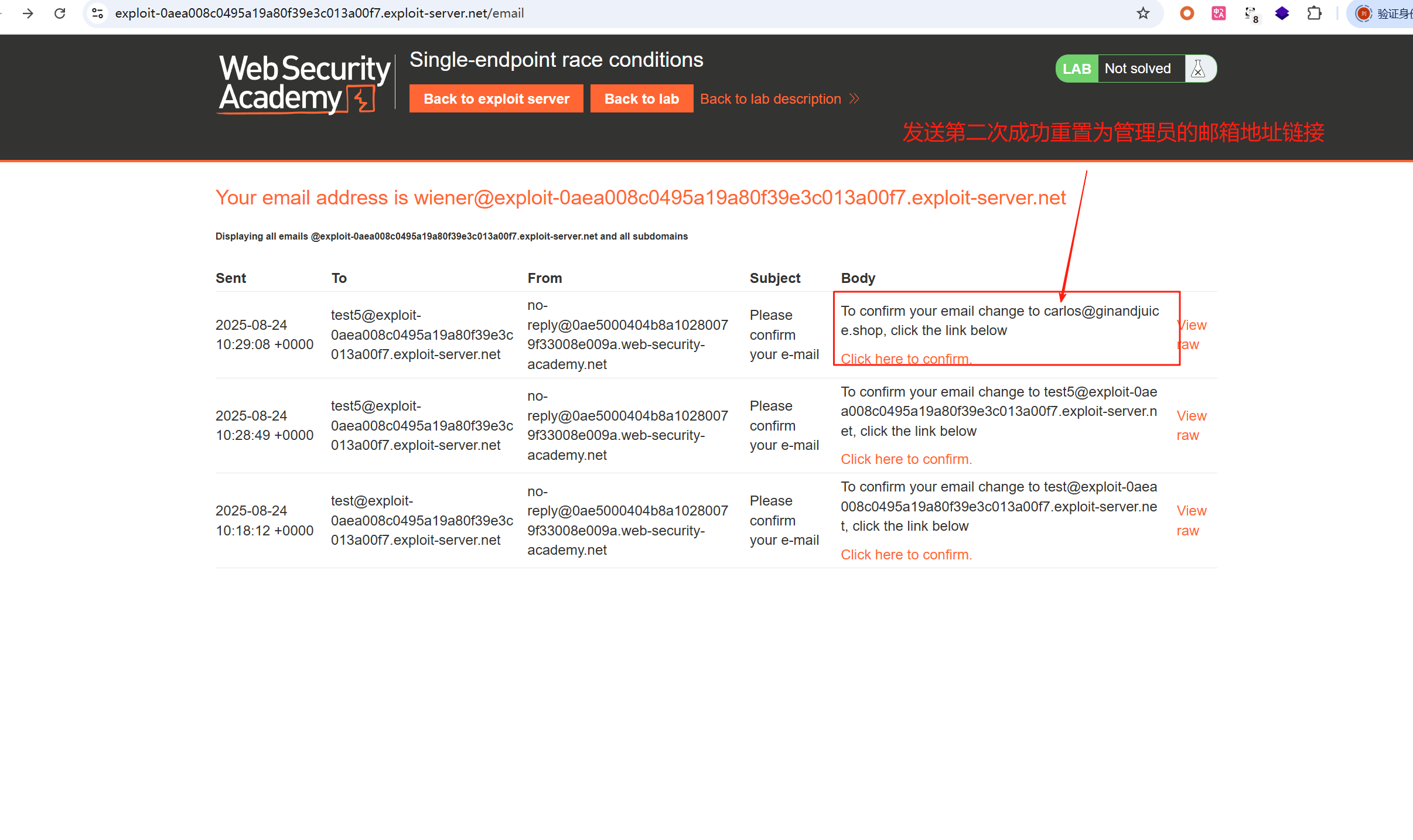
Task: Open the orange circle extension
Action: coord(1187,13)
